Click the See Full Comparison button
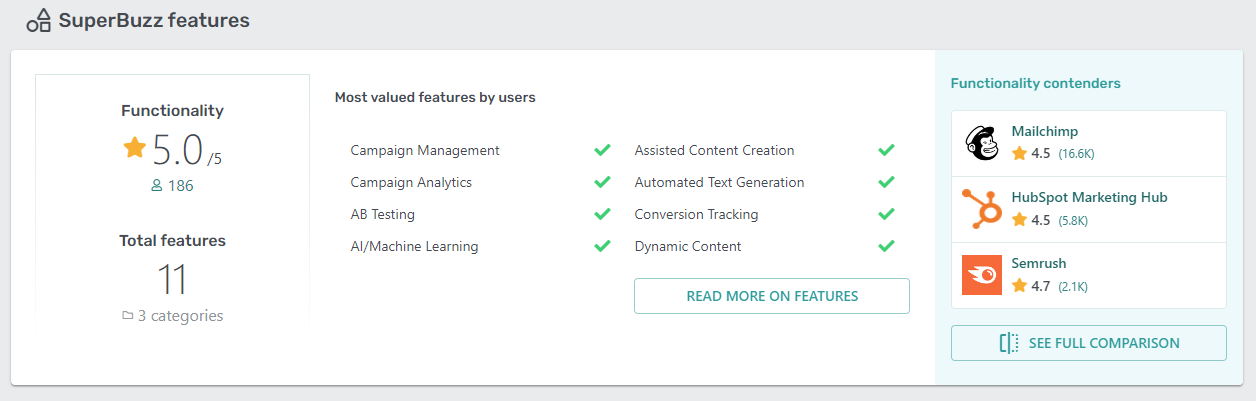Image resolution: width=1256 pixels, height=401 pixels. point(1088,343)
